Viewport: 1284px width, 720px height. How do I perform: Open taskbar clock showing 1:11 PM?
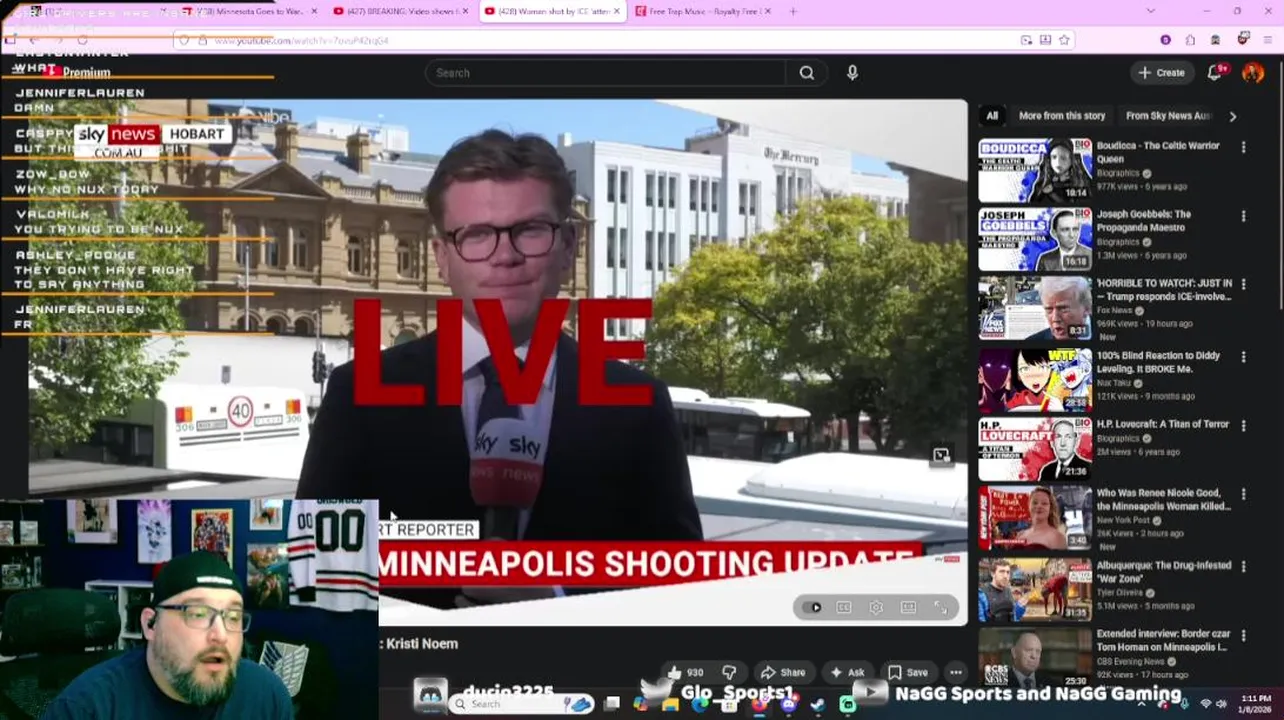click(x=1255, y=704)
